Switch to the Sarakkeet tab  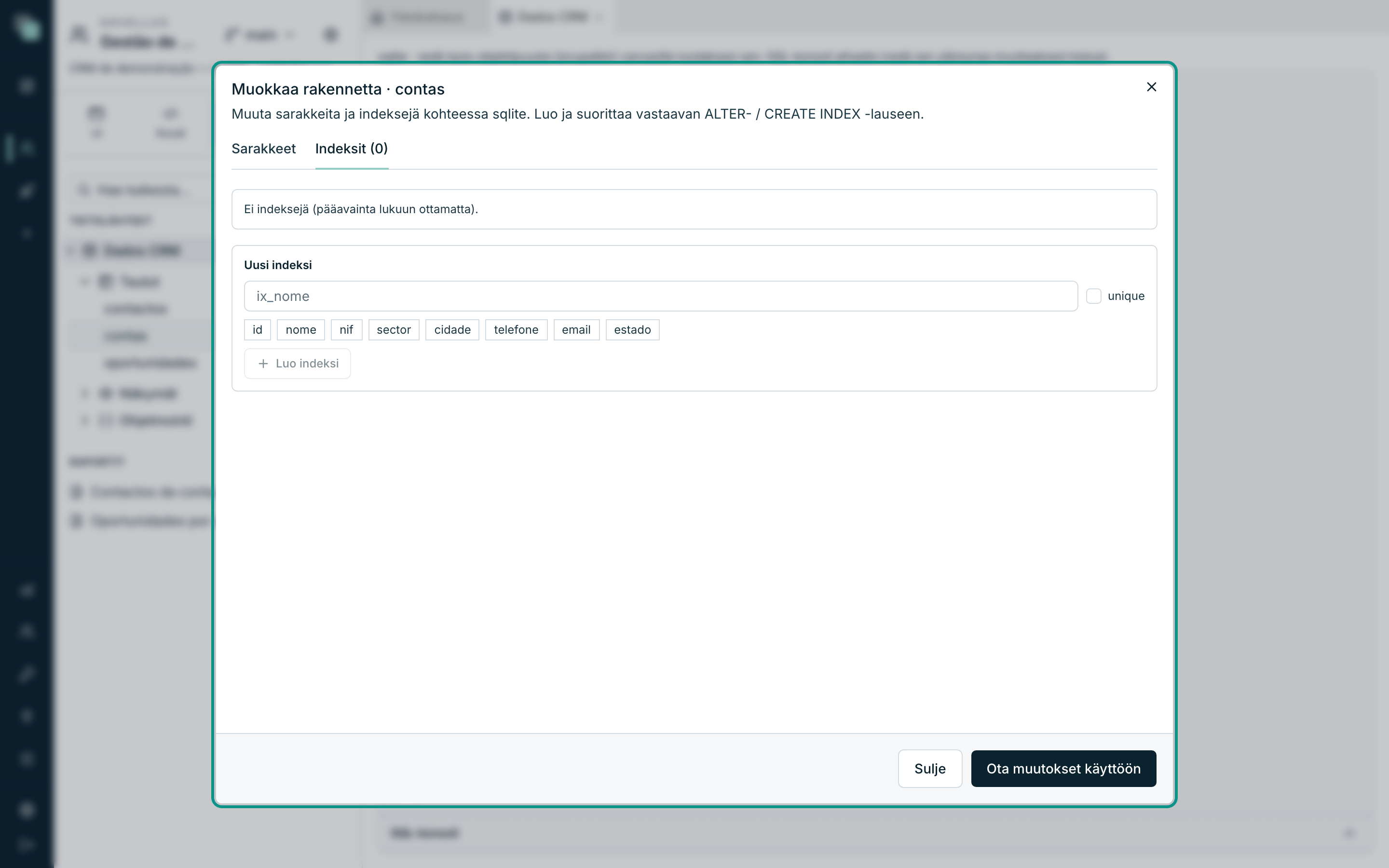click(x=263, y=149)
